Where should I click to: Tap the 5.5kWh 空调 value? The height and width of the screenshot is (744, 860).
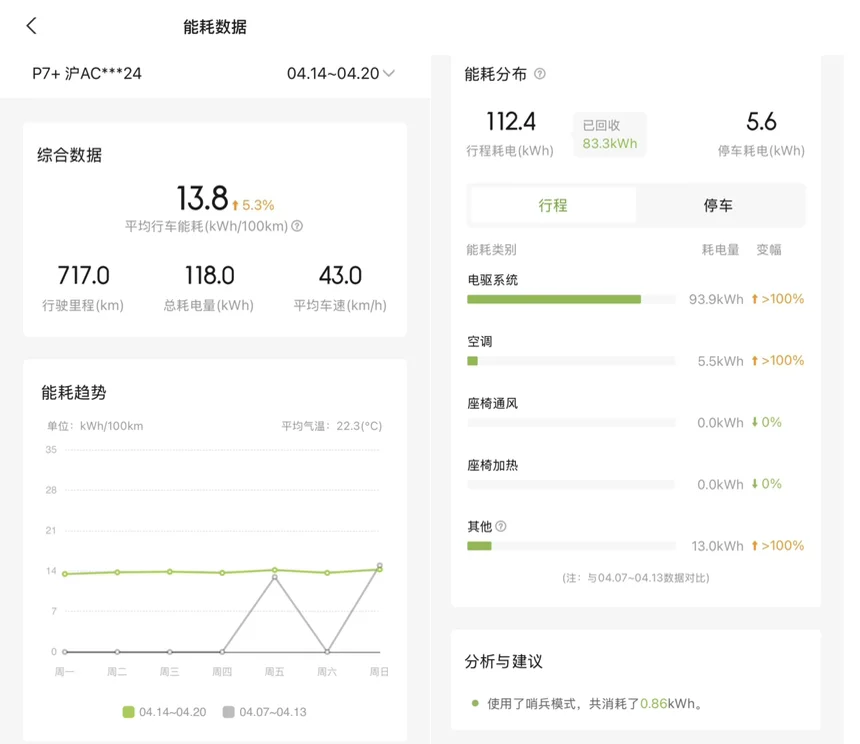pyautogui.click(x=720, y=361)
